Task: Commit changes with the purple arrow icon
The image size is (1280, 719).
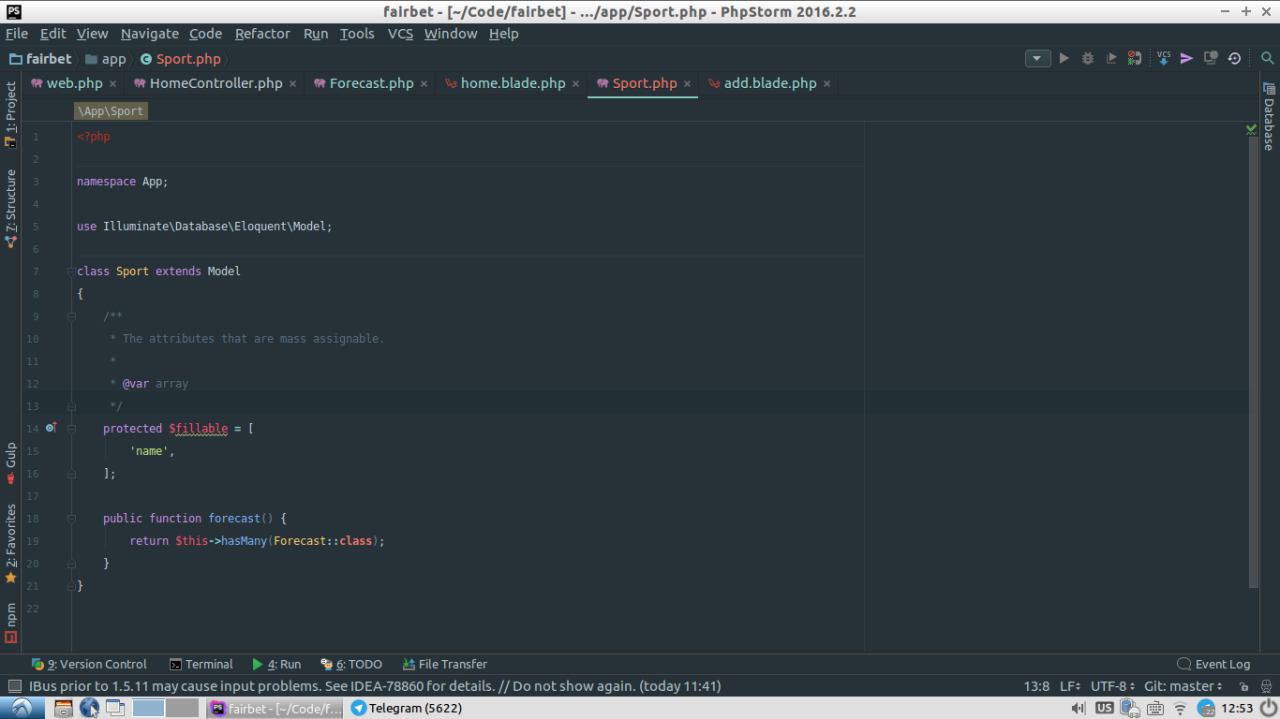Action: pos(1186,59)
